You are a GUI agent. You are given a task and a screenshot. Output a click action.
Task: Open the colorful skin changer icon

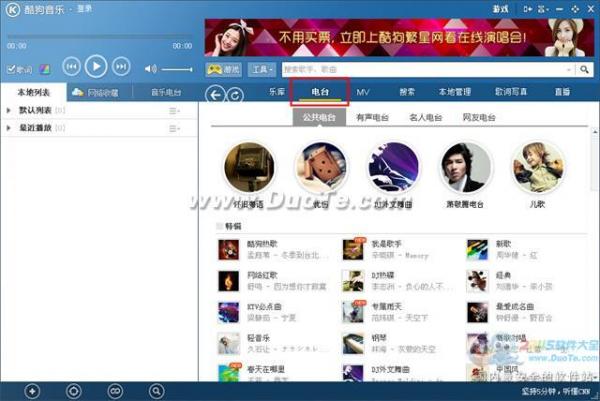click(44, 69)
